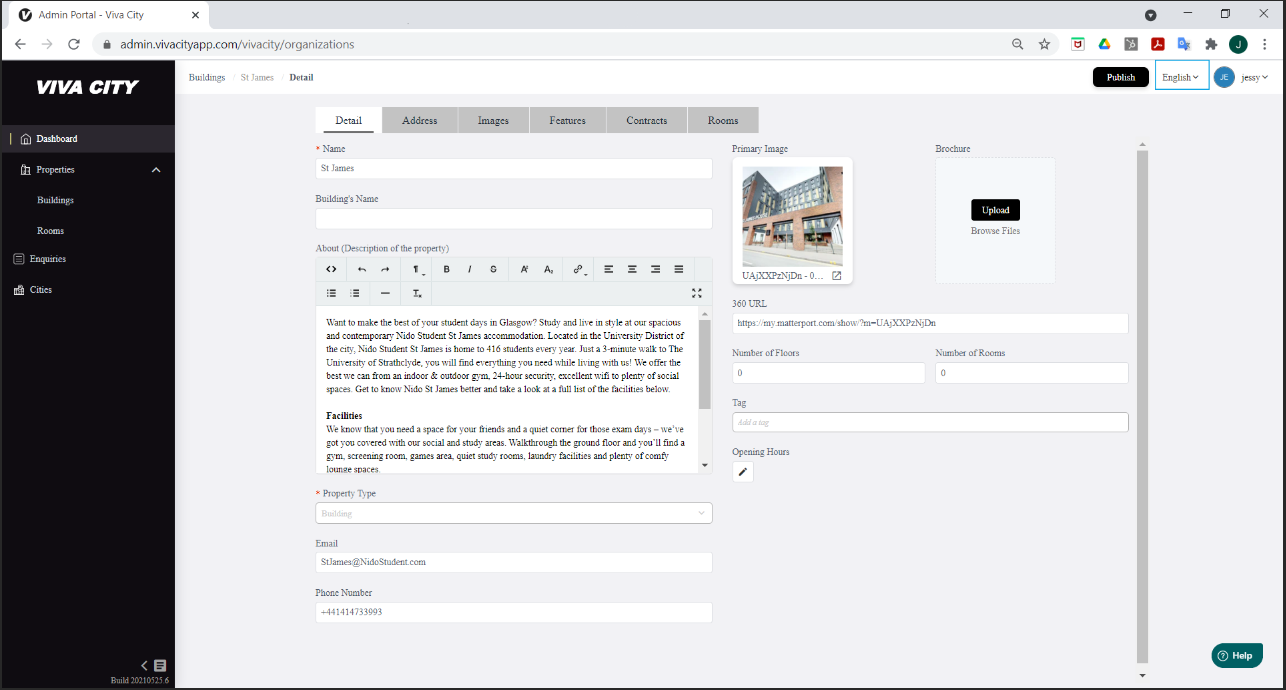This screenshot has width=1286, height=690.
Task: Open the jessy user menu
Action: (x=1254, y=77)
